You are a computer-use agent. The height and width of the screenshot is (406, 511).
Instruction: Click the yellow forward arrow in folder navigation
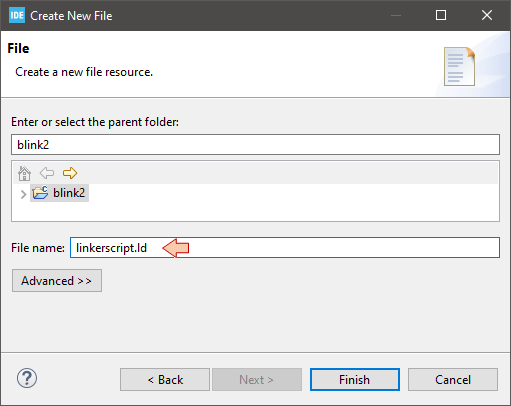(70, 173)
